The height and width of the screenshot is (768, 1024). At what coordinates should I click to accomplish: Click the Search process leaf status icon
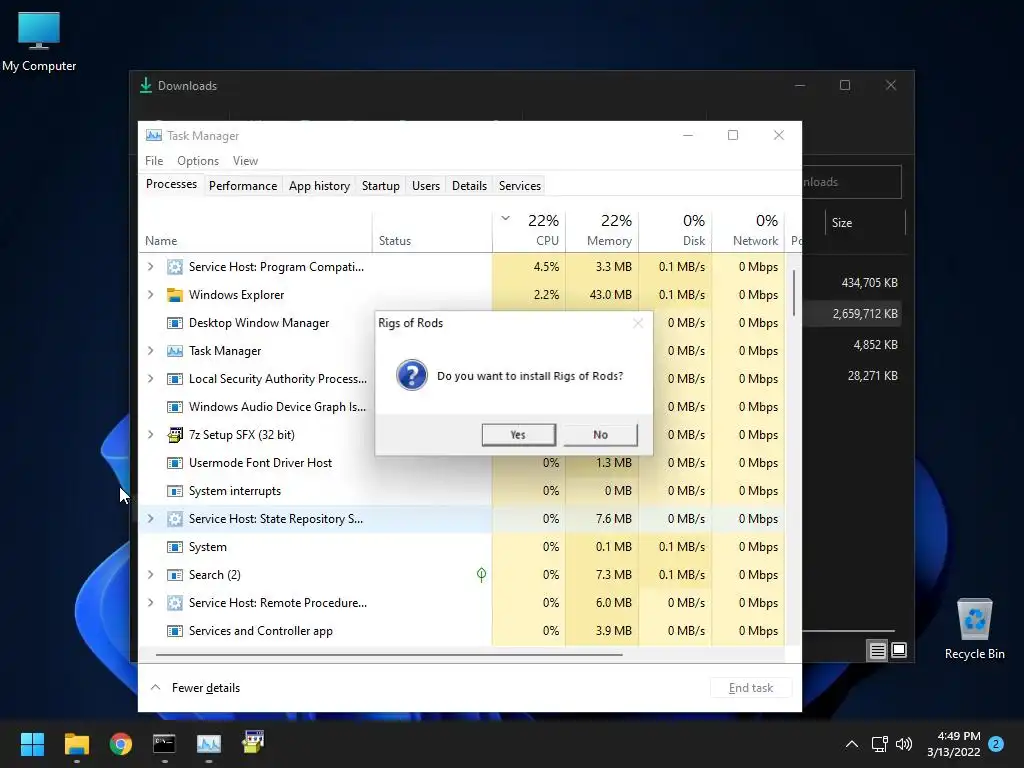pyautogui.click(x=481, y=575)
